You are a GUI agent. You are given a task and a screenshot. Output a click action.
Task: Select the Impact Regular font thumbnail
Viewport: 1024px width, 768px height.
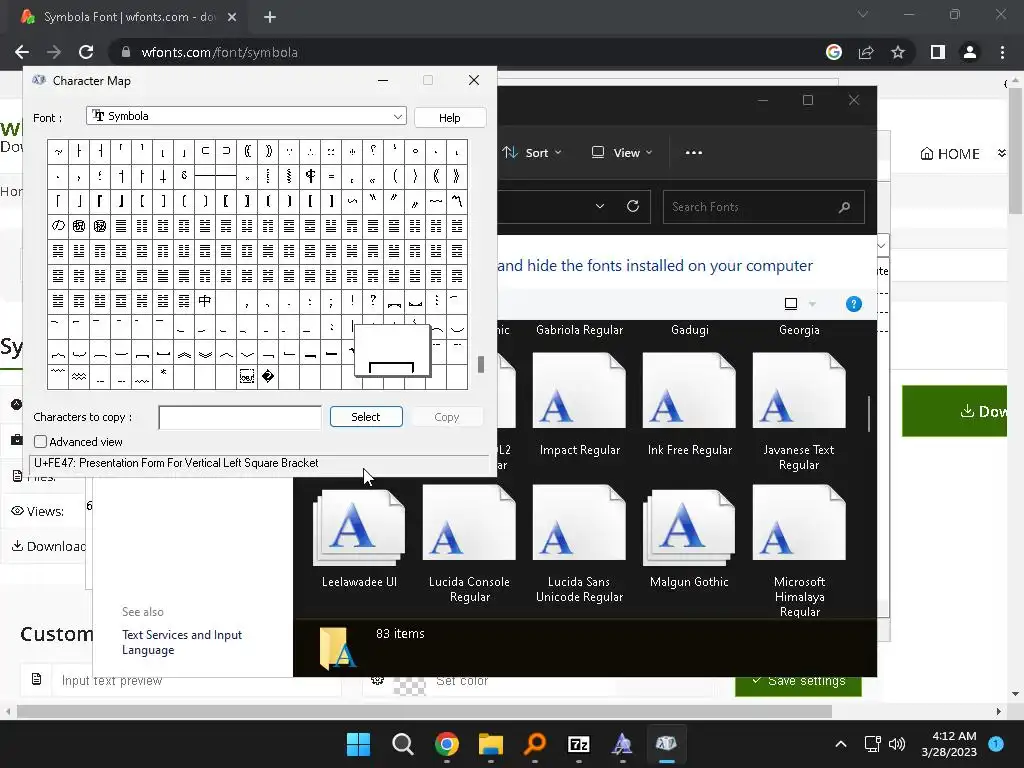point(579,391)
